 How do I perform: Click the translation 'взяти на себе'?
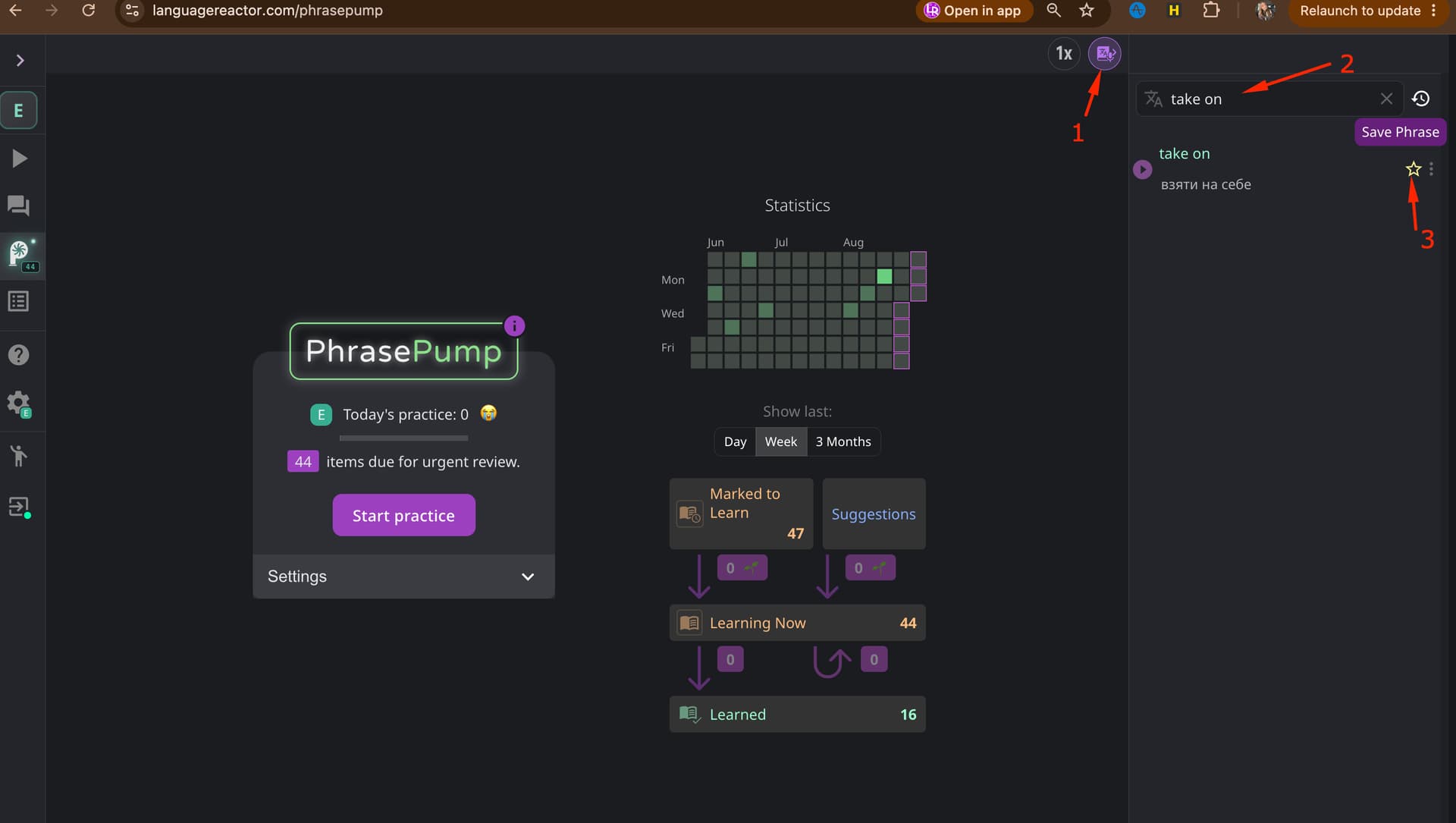pyautogui.click(x=1206, y=184)
